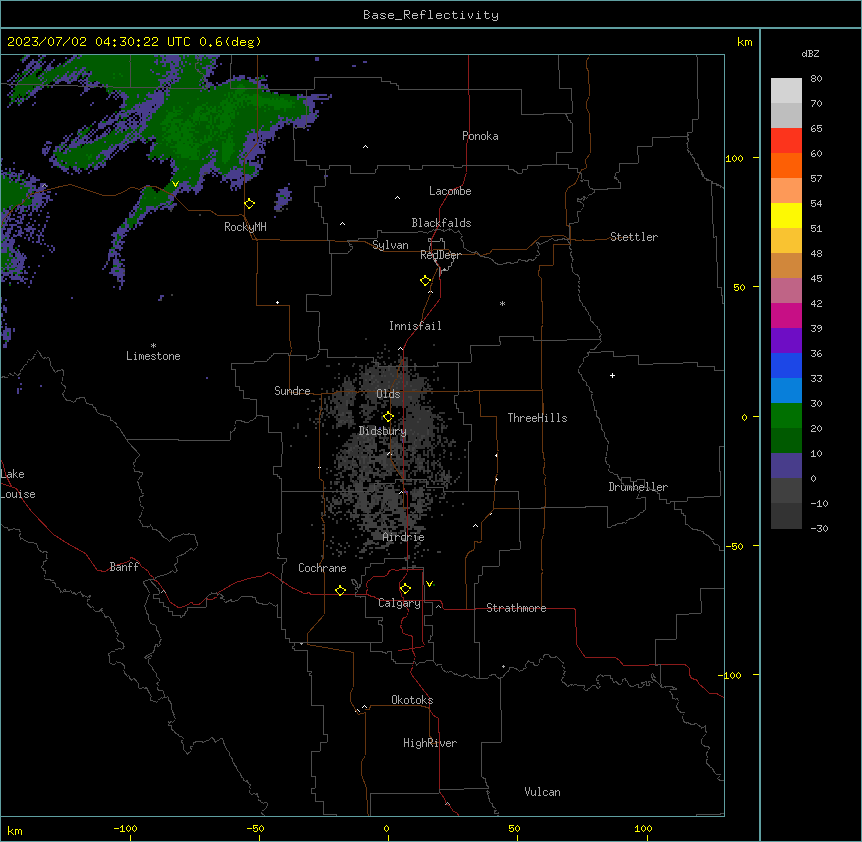
Task: Click the yellow diamond marker below Cochrane
Action: (340, 590)
